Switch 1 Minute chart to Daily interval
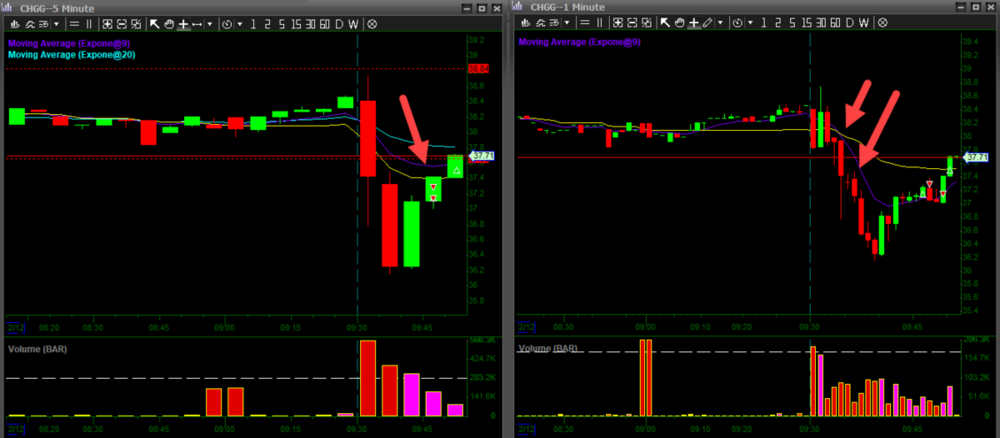 849,22
